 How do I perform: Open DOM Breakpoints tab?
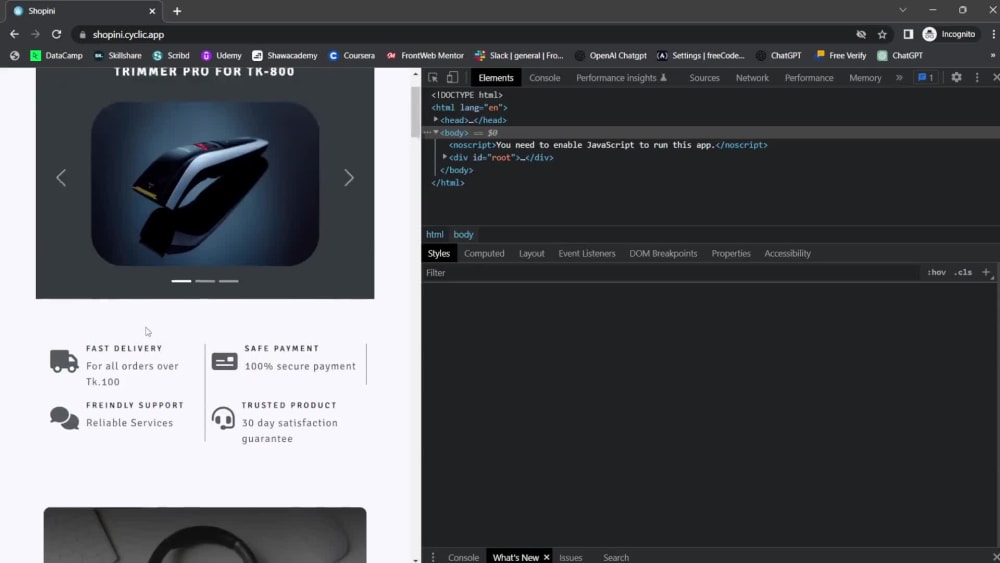pos(663,253)
